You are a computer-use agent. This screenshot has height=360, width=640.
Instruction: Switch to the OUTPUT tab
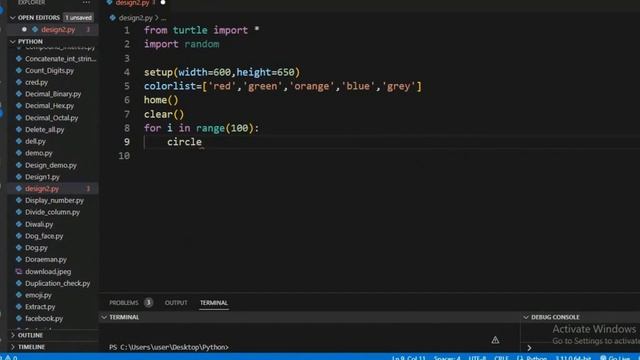coord(176,303)
